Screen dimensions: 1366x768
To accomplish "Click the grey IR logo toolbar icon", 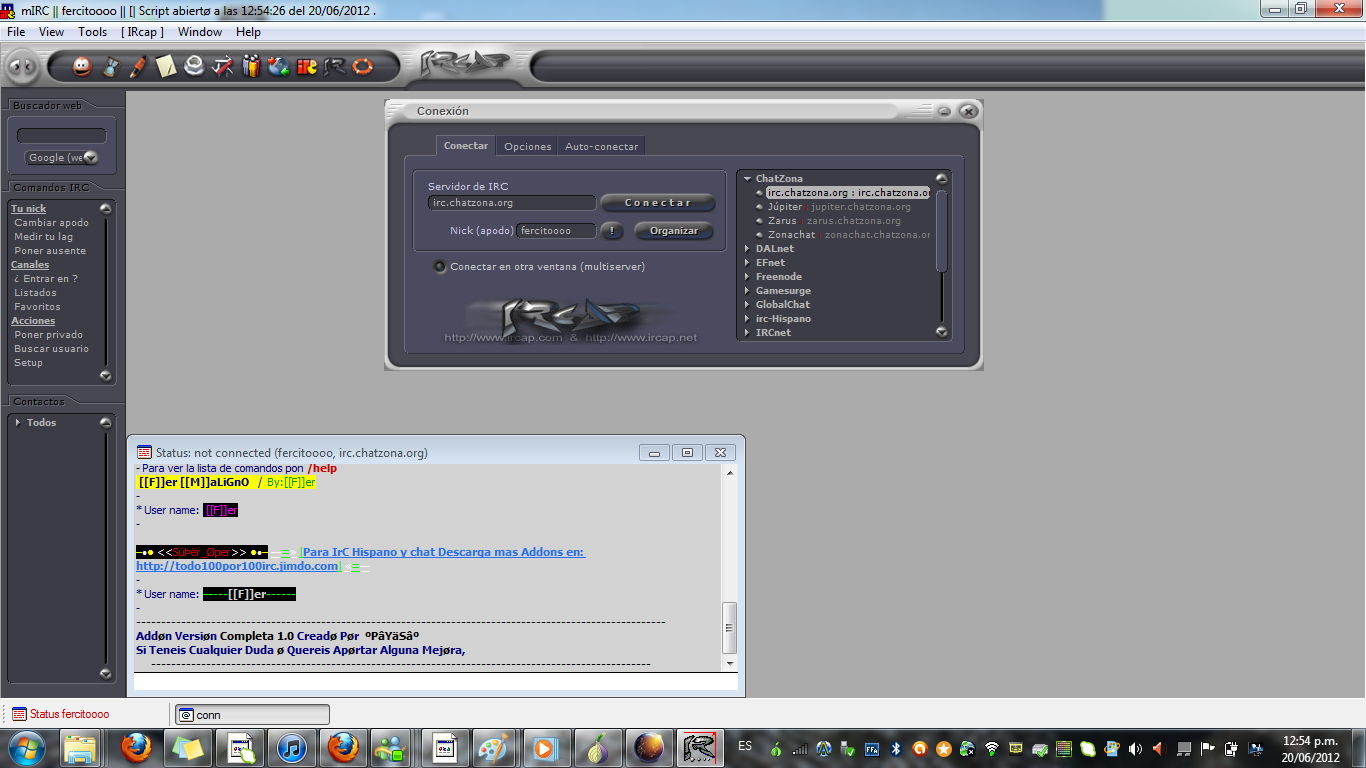I will [x=335, y=67].
